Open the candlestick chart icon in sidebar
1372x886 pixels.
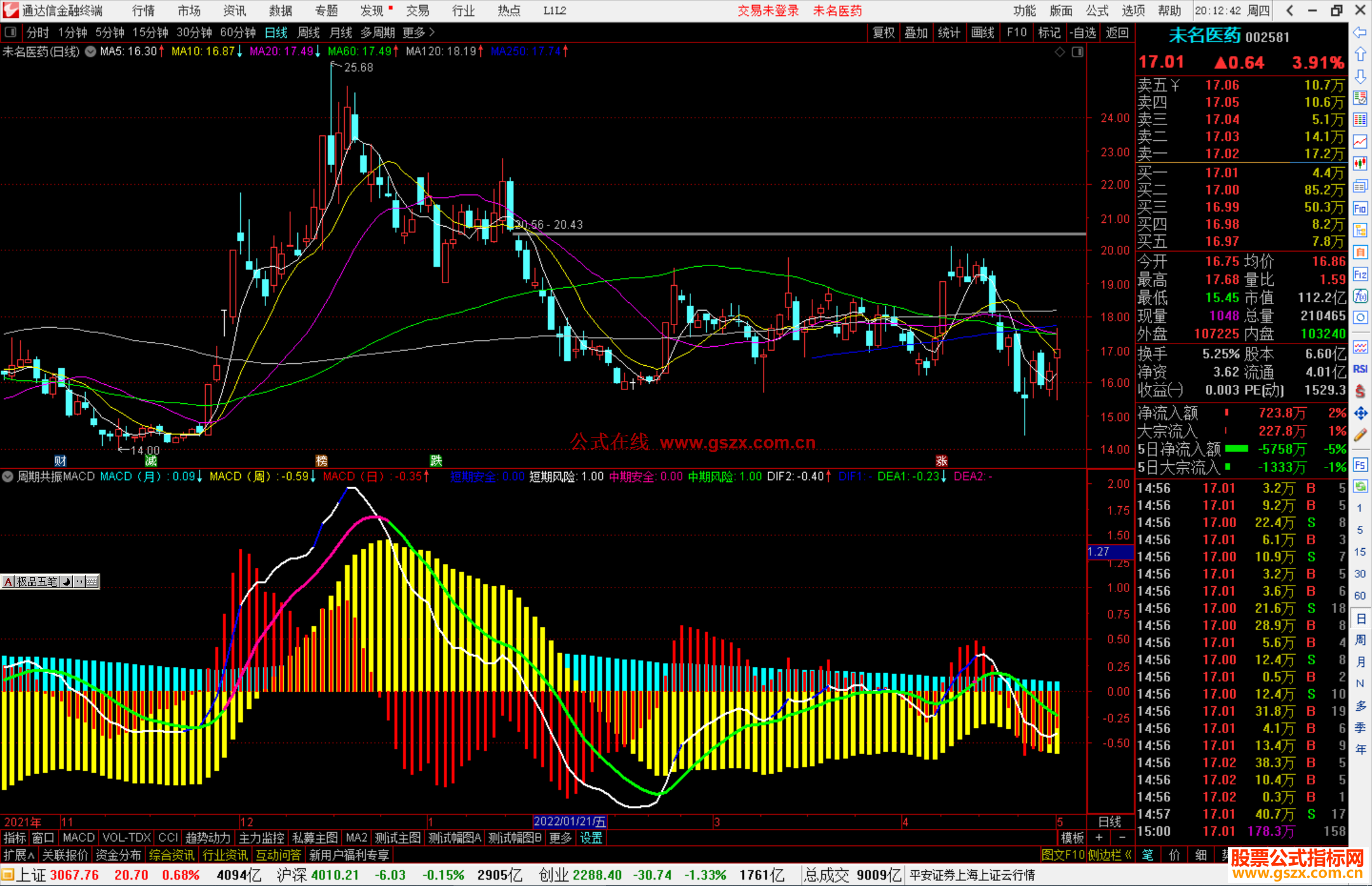click(x=1360, y=164)
